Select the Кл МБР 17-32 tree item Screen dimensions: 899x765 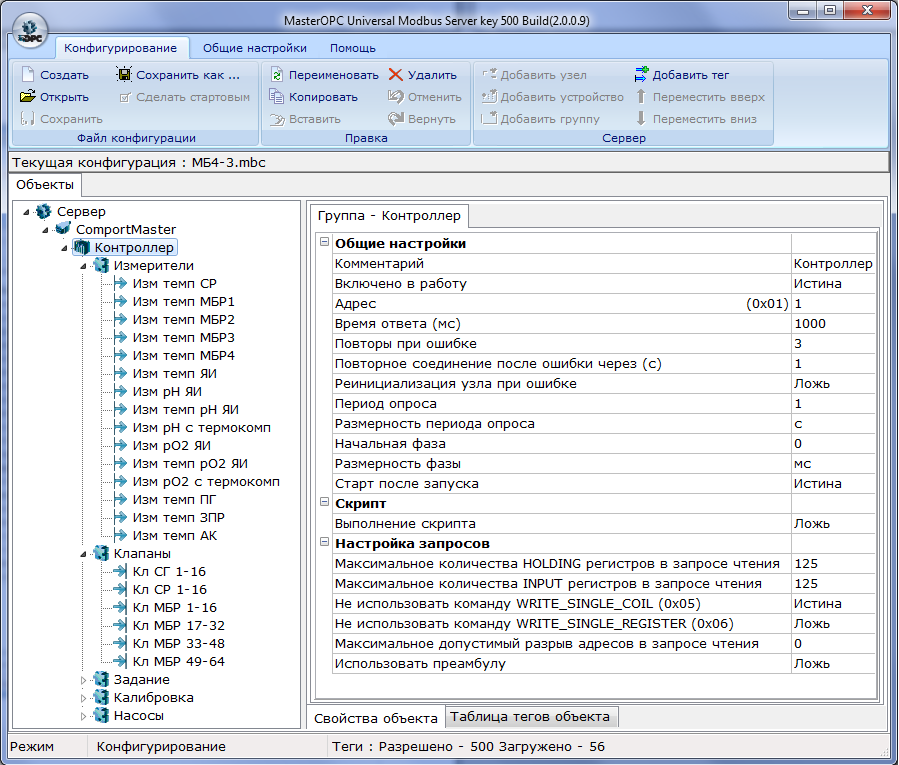click(177, 625)
